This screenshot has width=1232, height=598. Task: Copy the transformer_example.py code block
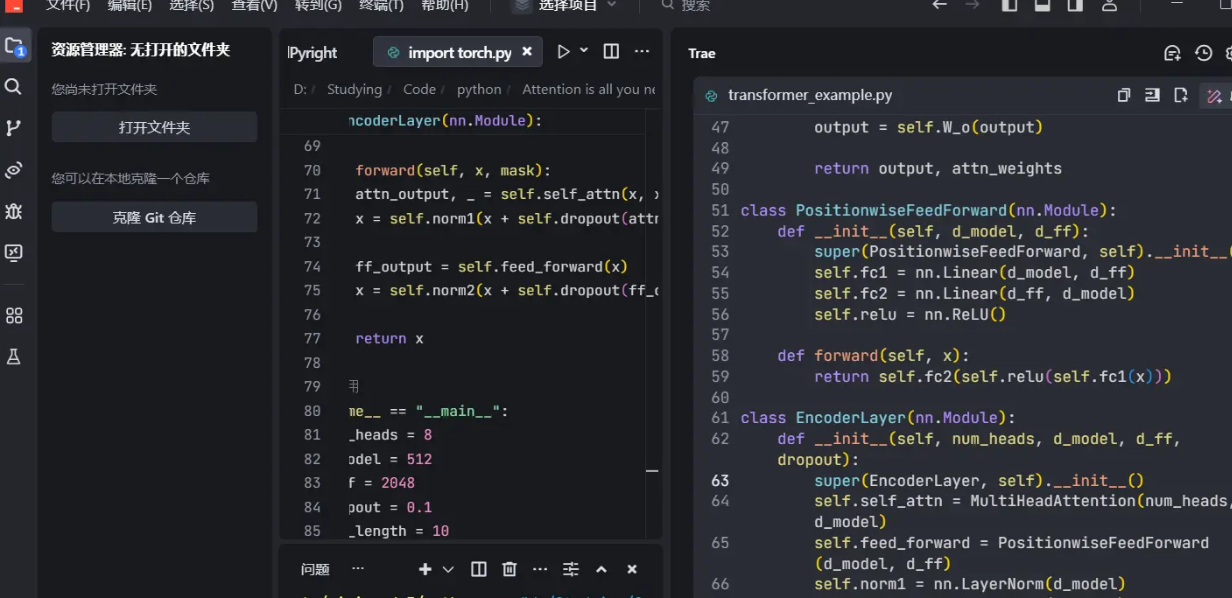1124,95
